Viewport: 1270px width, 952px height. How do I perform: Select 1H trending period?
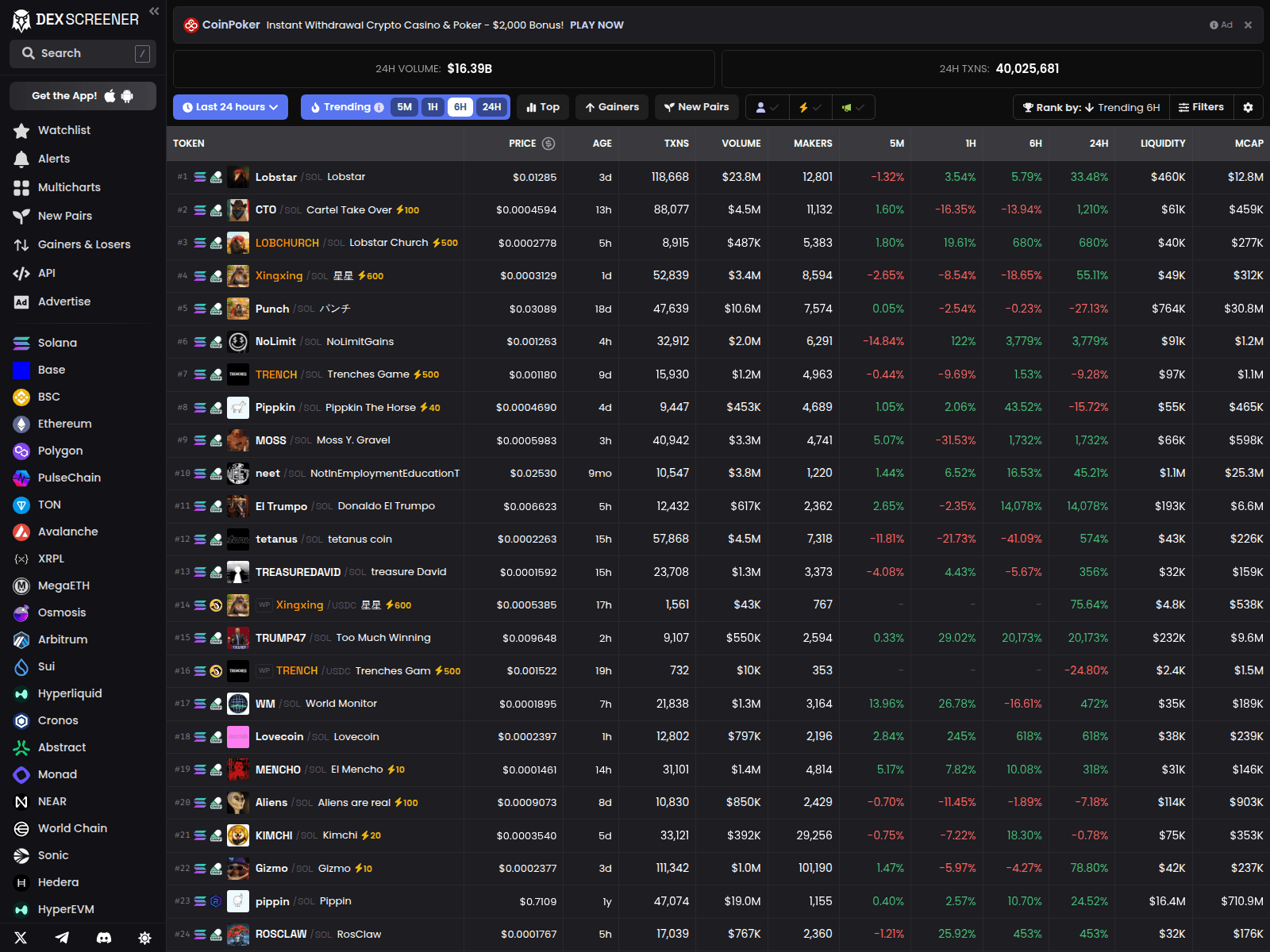433,107
